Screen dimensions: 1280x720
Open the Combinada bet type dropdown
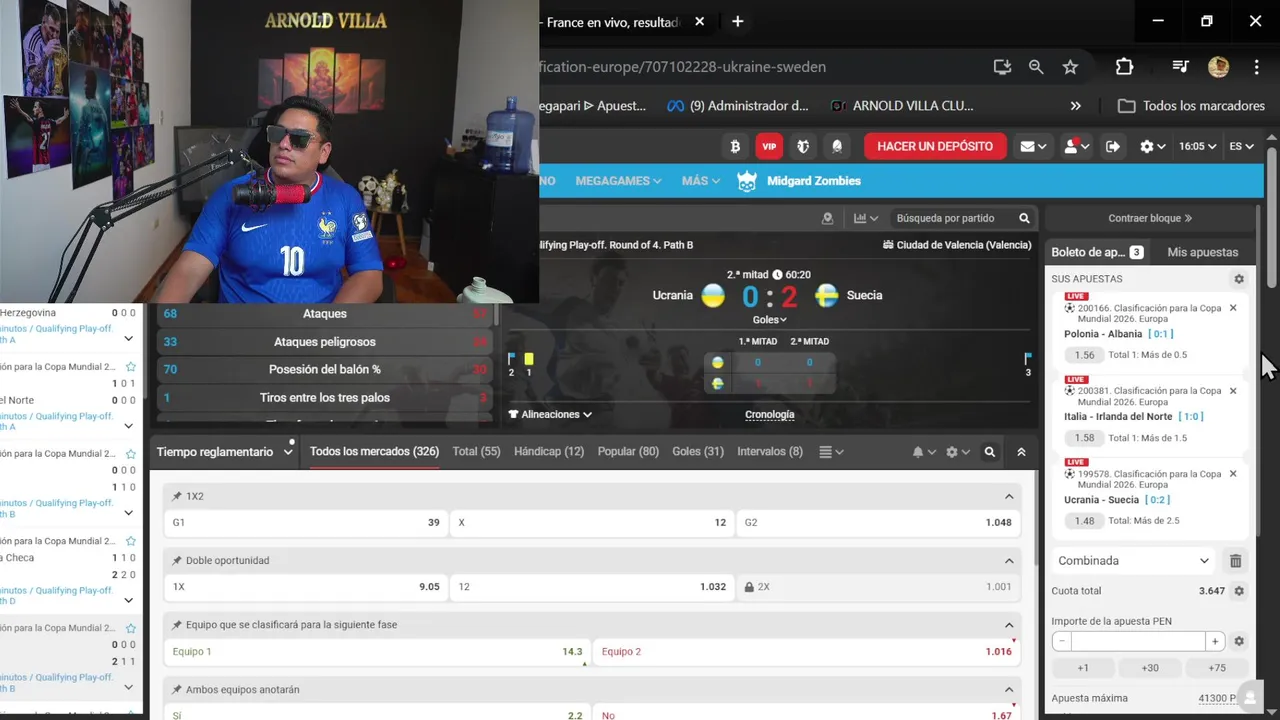pyautogui.click(x=1134, y=561)
